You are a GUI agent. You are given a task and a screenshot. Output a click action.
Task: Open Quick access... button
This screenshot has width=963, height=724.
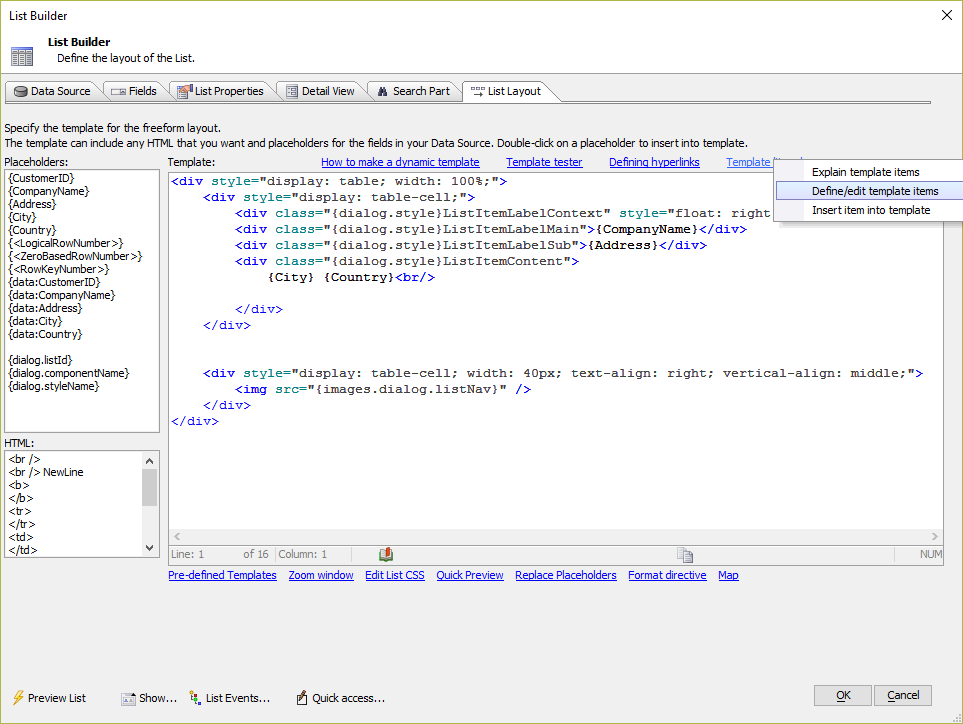pyautogui.click(x=341, y=698)
